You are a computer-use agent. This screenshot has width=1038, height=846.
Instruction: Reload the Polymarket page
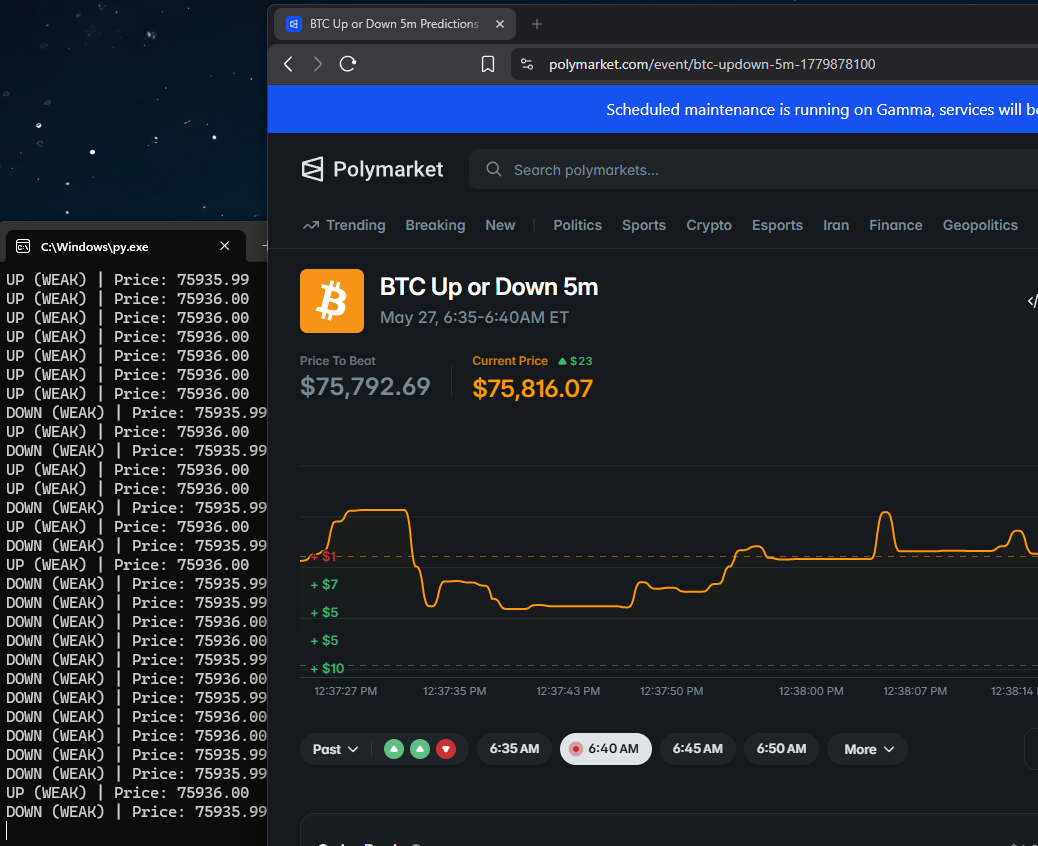[x=348, y=64]
